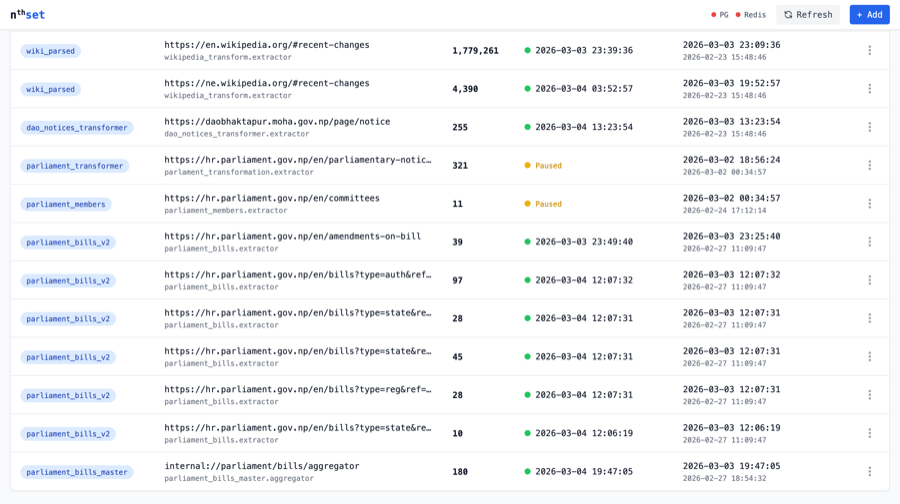The width and height of the screenshot is (900, 504).
Task: Open the options menu for parliament_transformer row
Action: coord(869,165)
